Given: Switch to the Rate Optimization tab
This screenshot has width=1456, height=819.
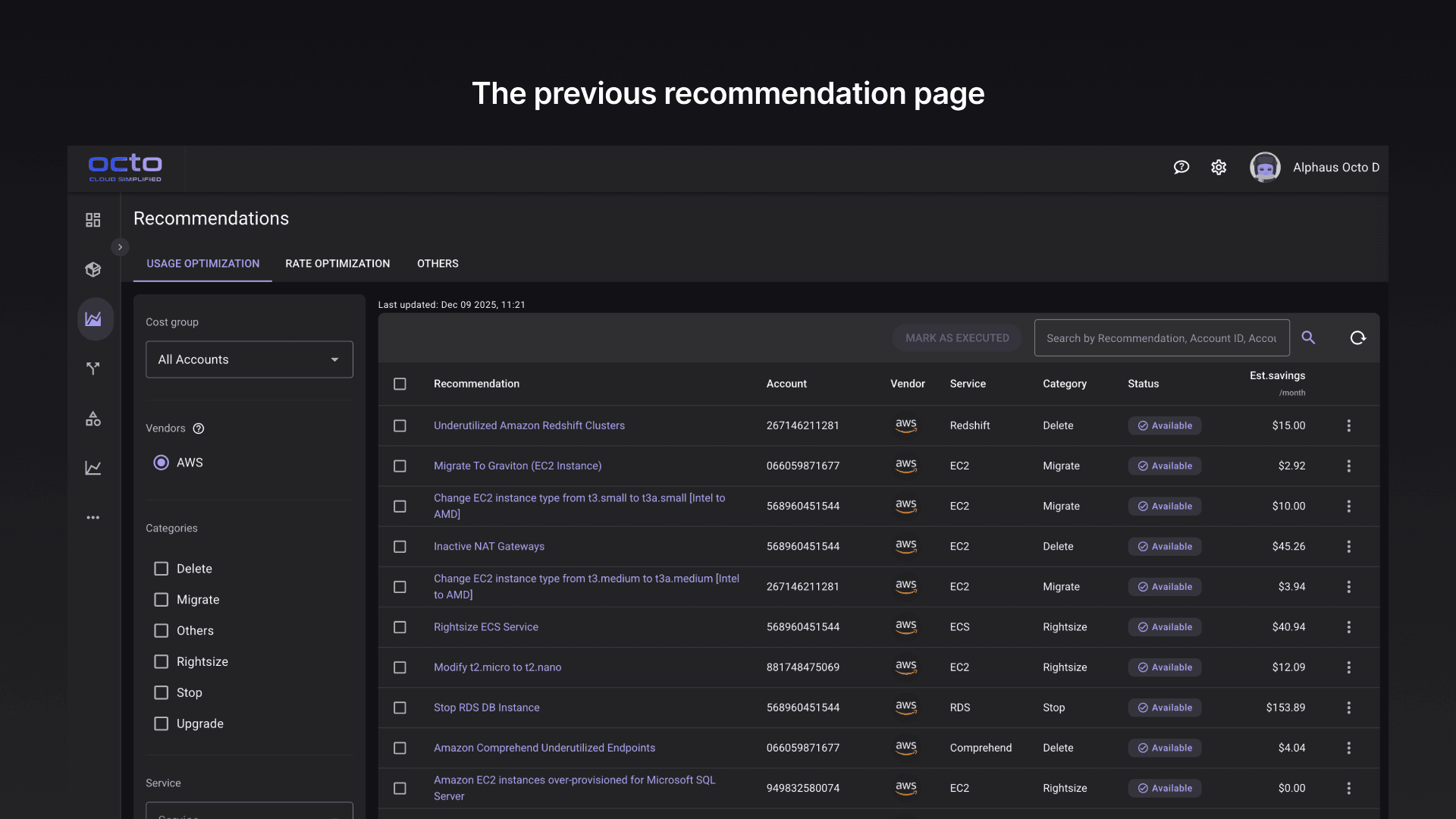Looking at the screenshot, I should (x=337, y=263).
